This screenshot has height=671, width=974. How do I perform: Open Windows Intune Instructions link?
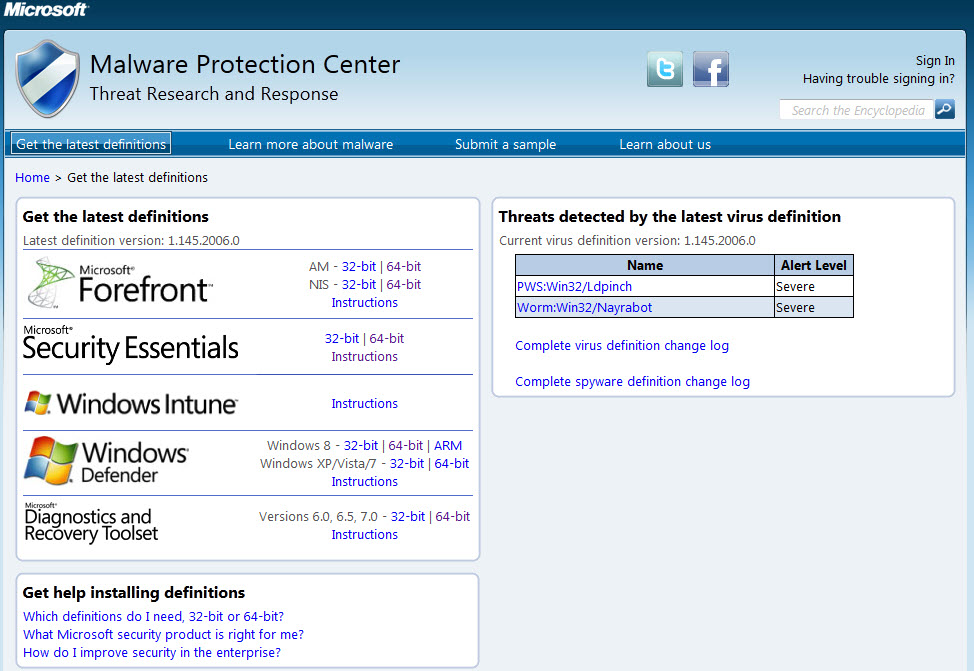(365, 404)
